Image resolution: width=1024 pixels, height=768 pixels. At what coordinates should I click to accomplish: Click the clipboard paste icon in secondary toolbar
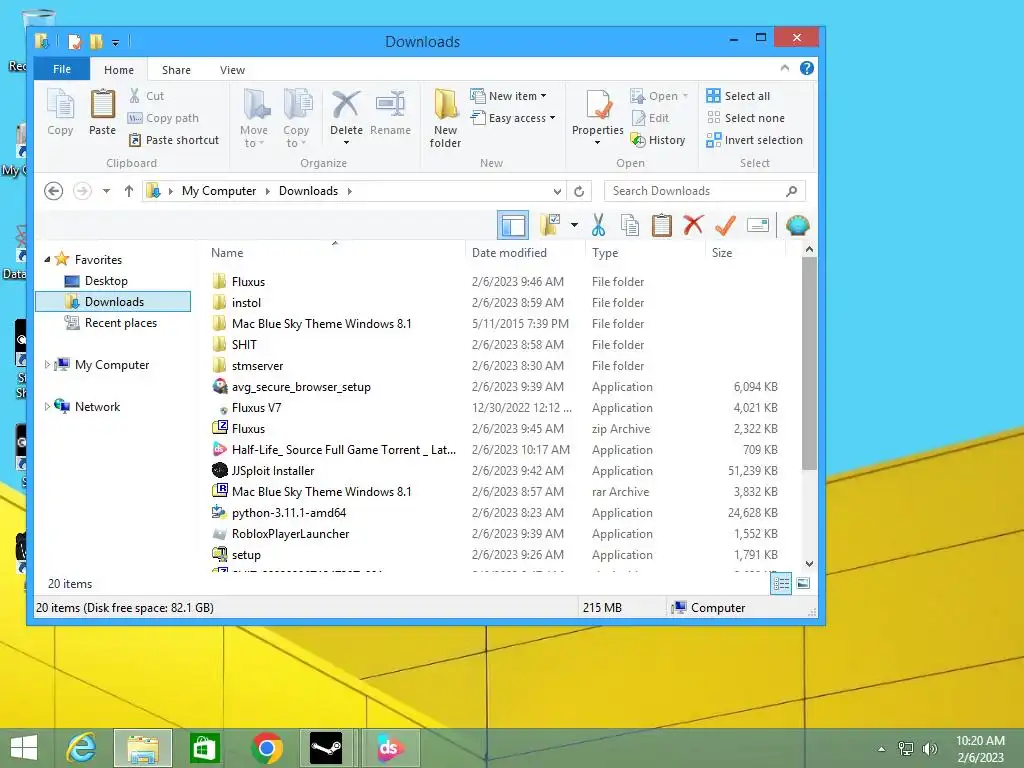(662, 225)
